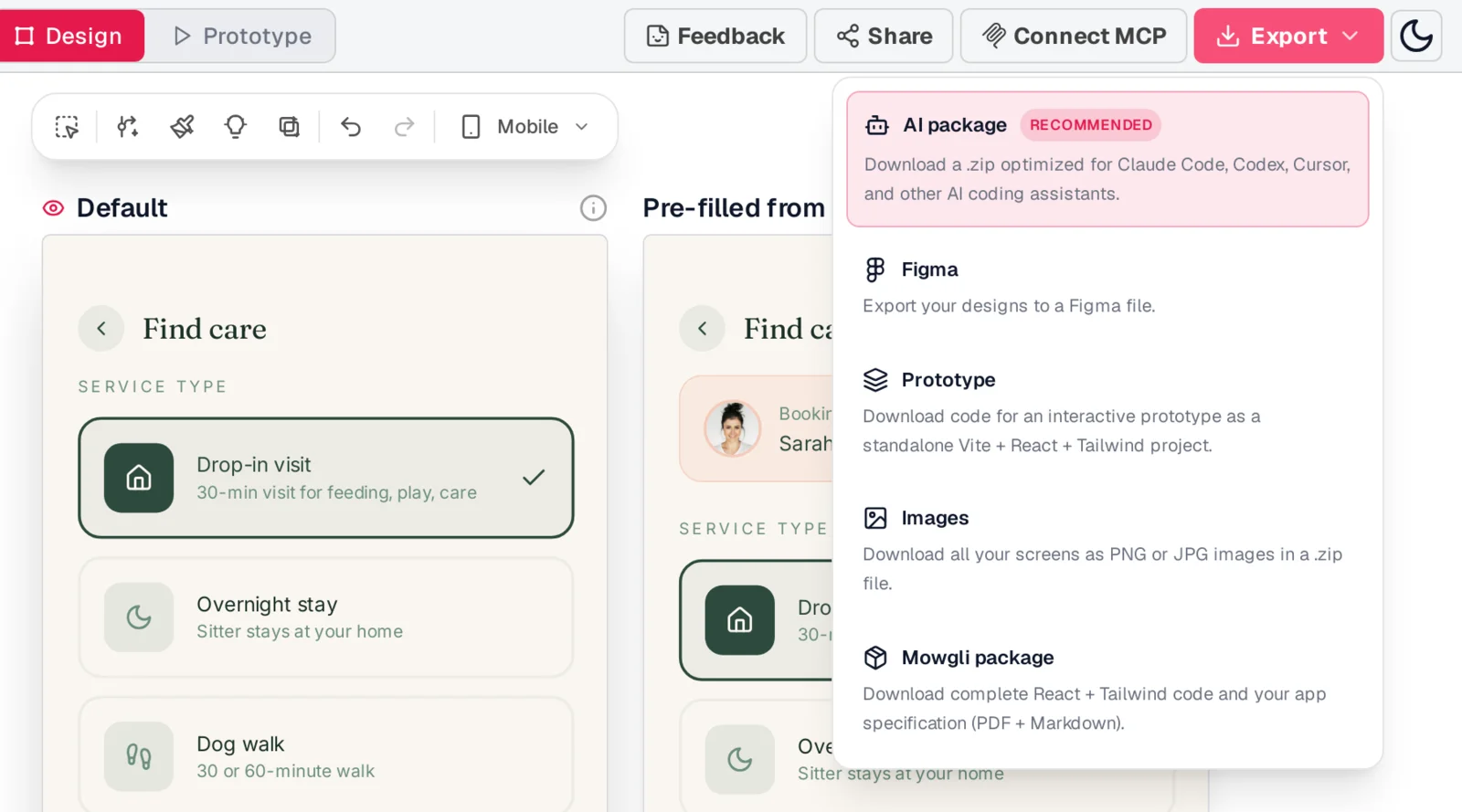Click Connect MCP button
Viewport: 1462px width, 812px height.
pos(1074,36)
